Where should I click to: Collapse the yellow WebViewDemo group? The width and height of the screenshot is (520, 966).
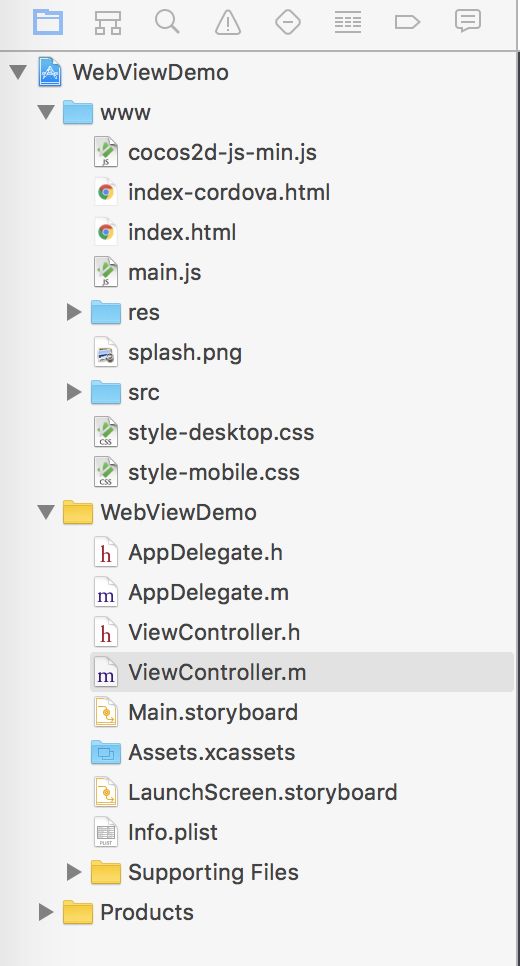coord(46,513)
